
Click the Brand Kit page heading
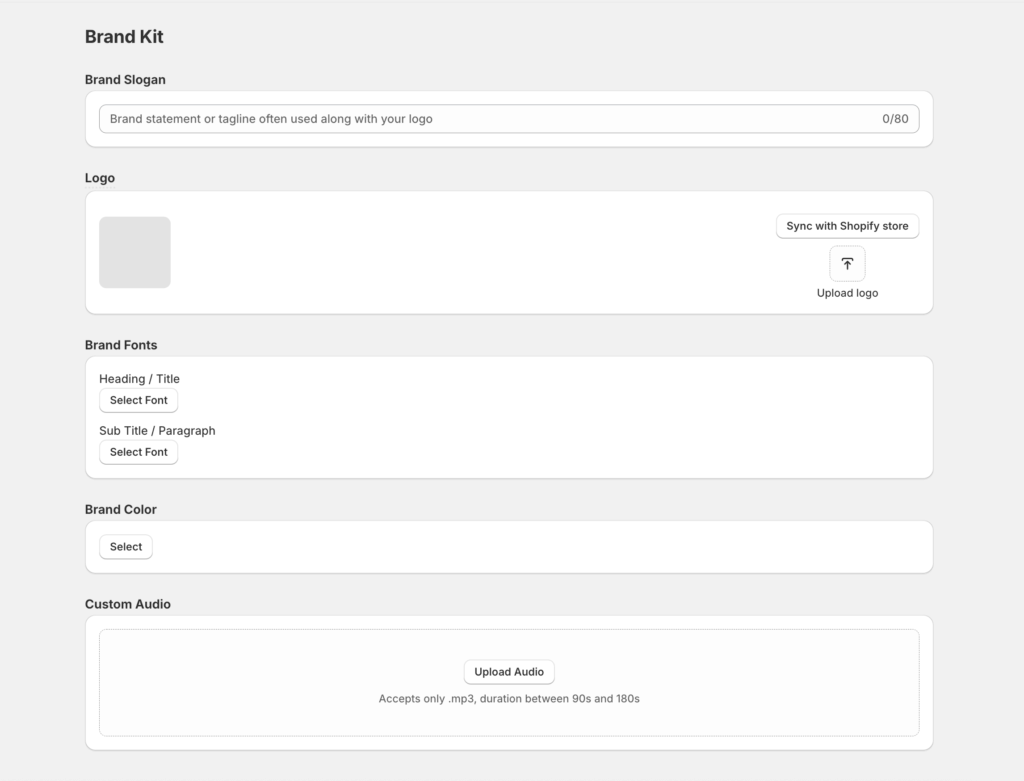124,37
